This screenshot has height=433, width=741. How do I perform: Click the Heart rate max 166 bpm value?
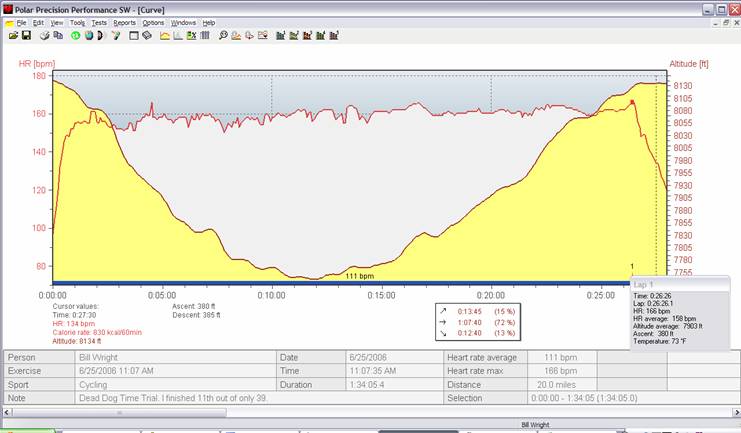point(560,371)
